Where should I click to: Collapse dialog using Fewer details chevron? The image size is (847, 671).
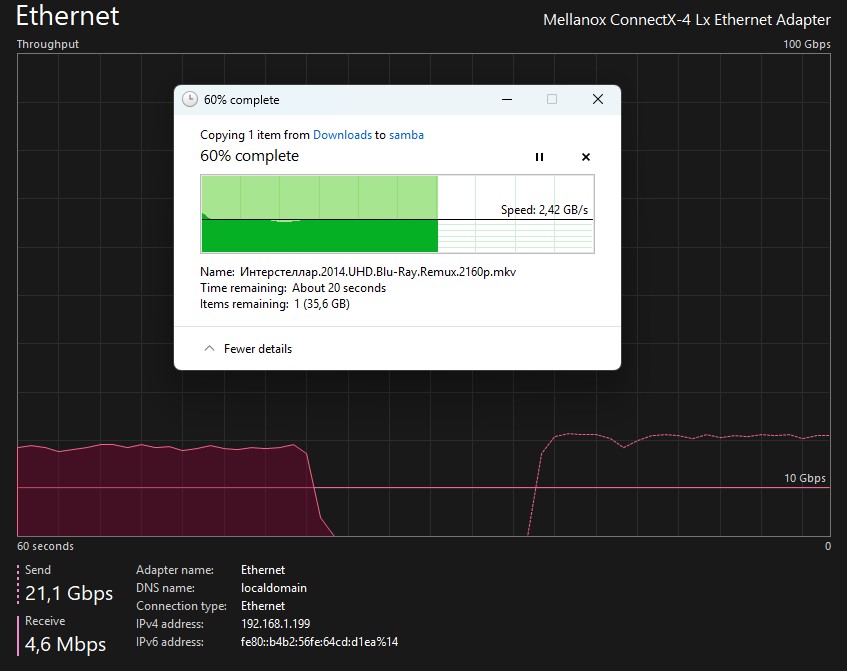[209, 349]
